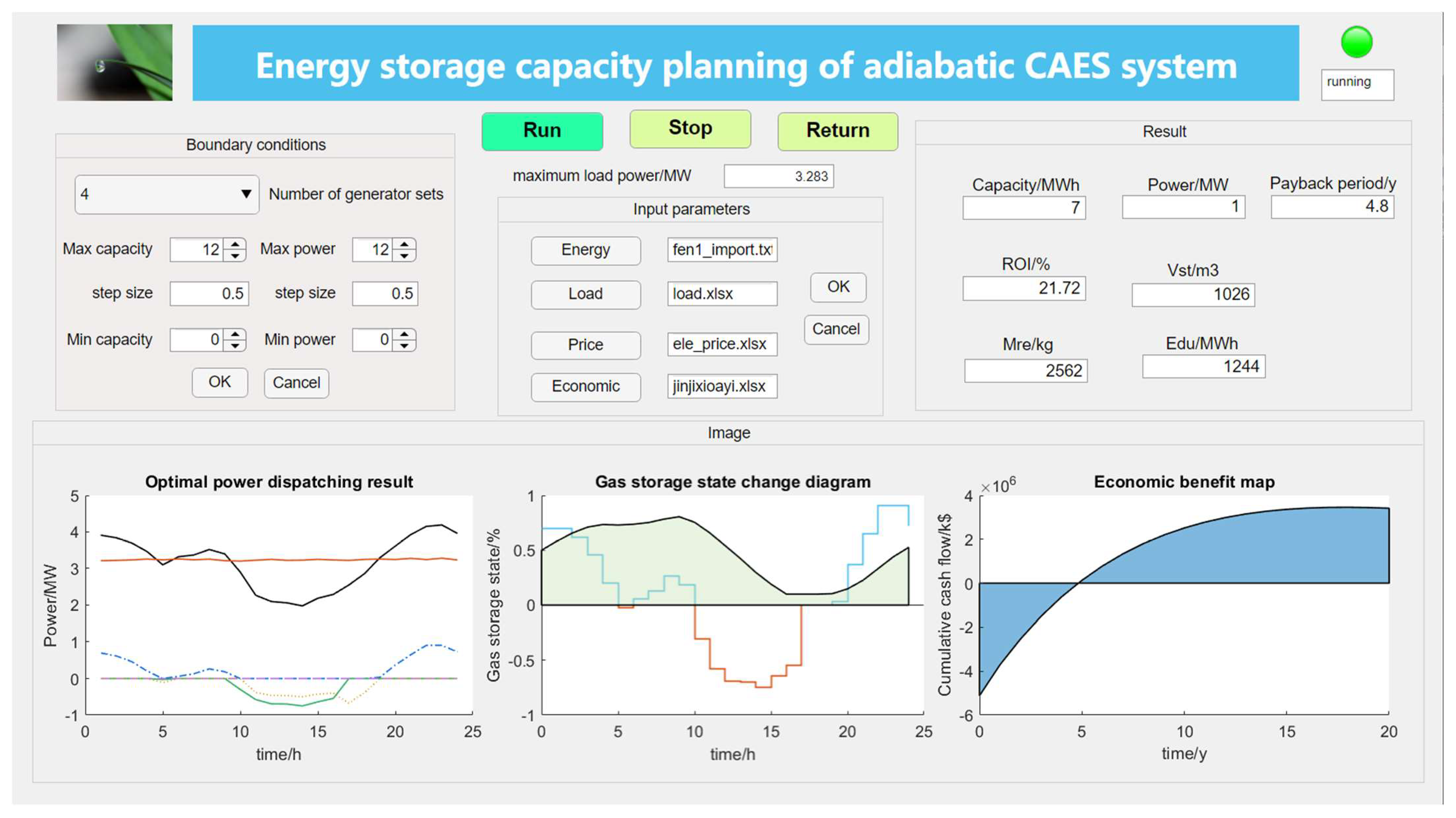Confirm boundary conditions with OK

tap(219, 383)
